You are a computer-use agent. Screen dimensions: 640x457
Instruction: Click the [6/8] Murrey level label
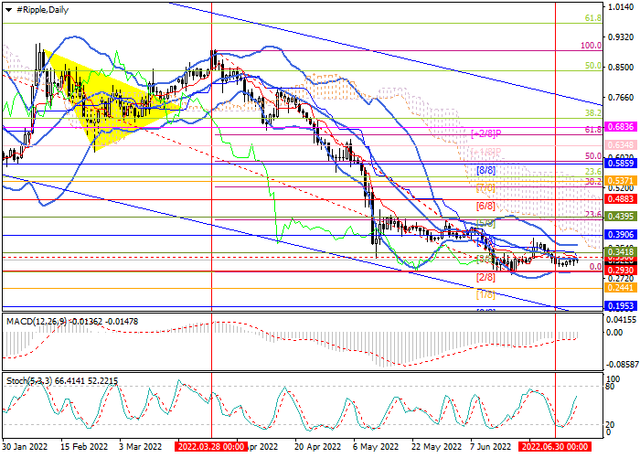coord(486,206)
